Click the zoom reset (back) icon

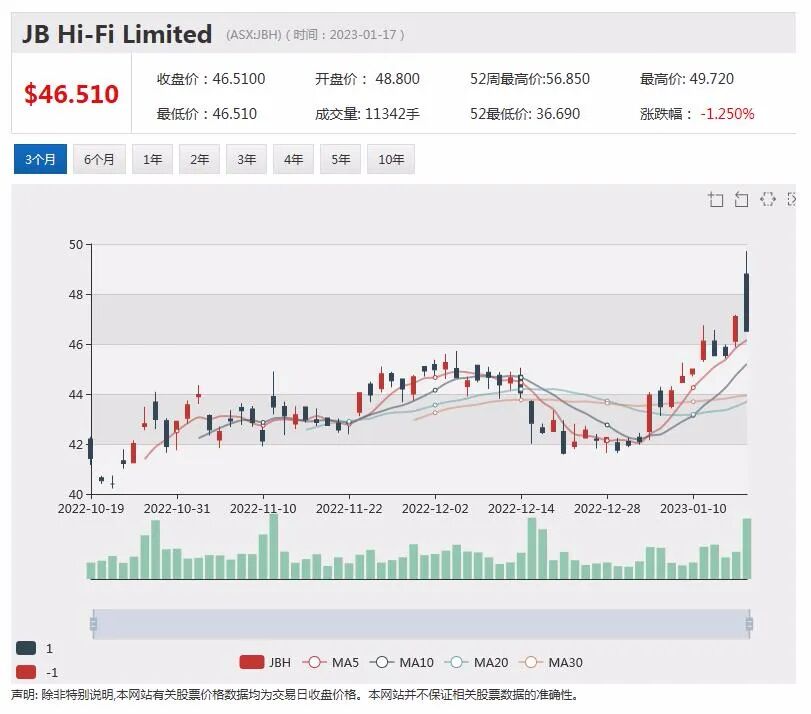pyautogui.click(x=741, y=199)
